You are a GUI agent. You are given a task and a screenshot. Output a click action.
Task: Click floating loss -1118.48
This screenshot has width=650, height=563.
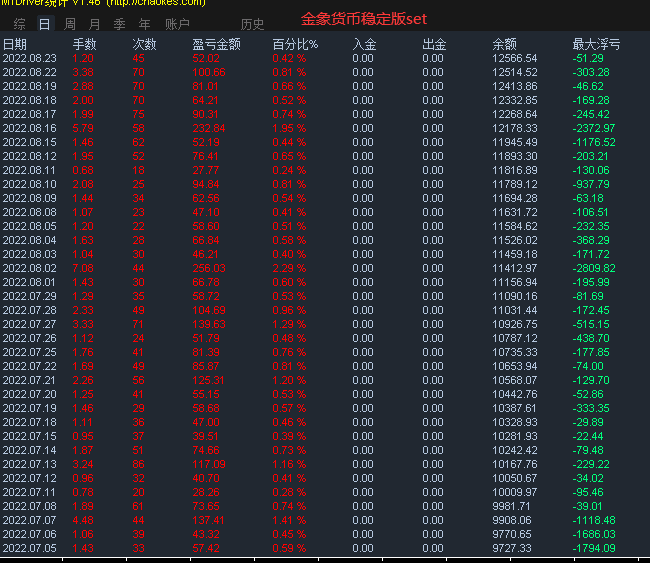point(594,520)
